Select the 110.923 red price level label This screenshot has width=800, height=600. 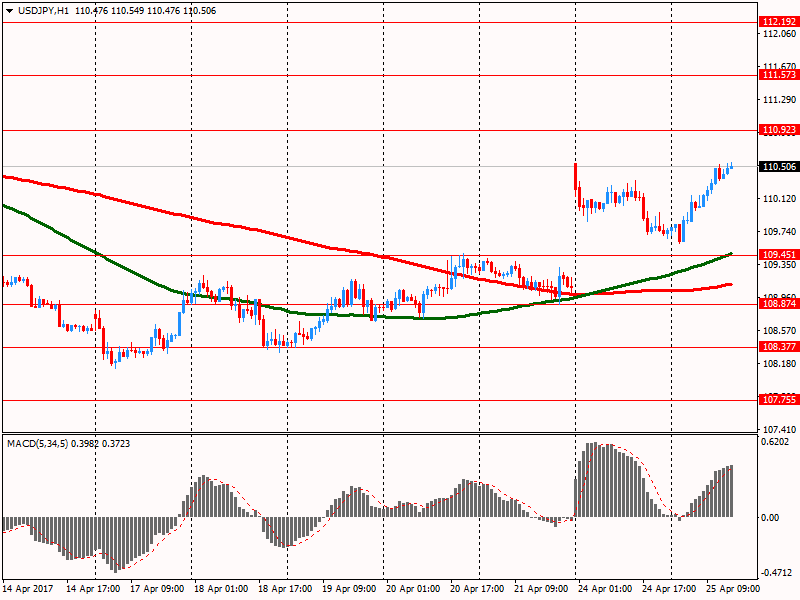pyautogui.click(x=779, y=130)
